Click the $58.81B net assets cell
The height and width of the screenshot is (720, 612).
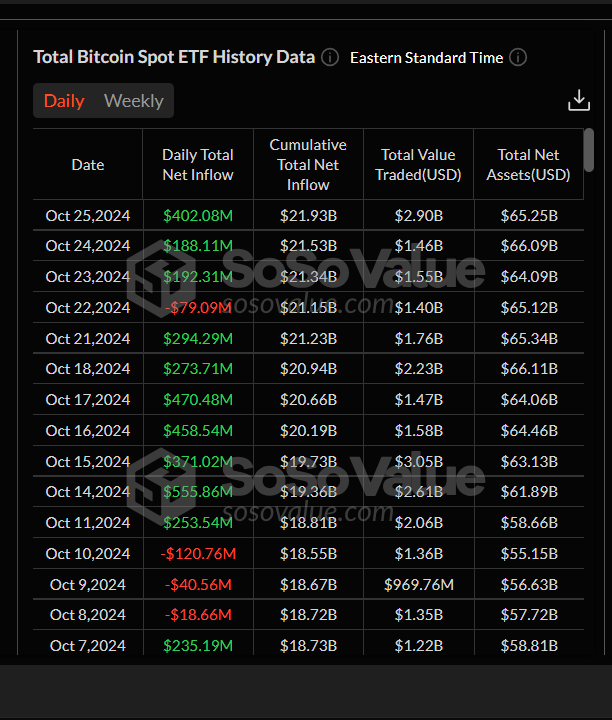(528, 646)
